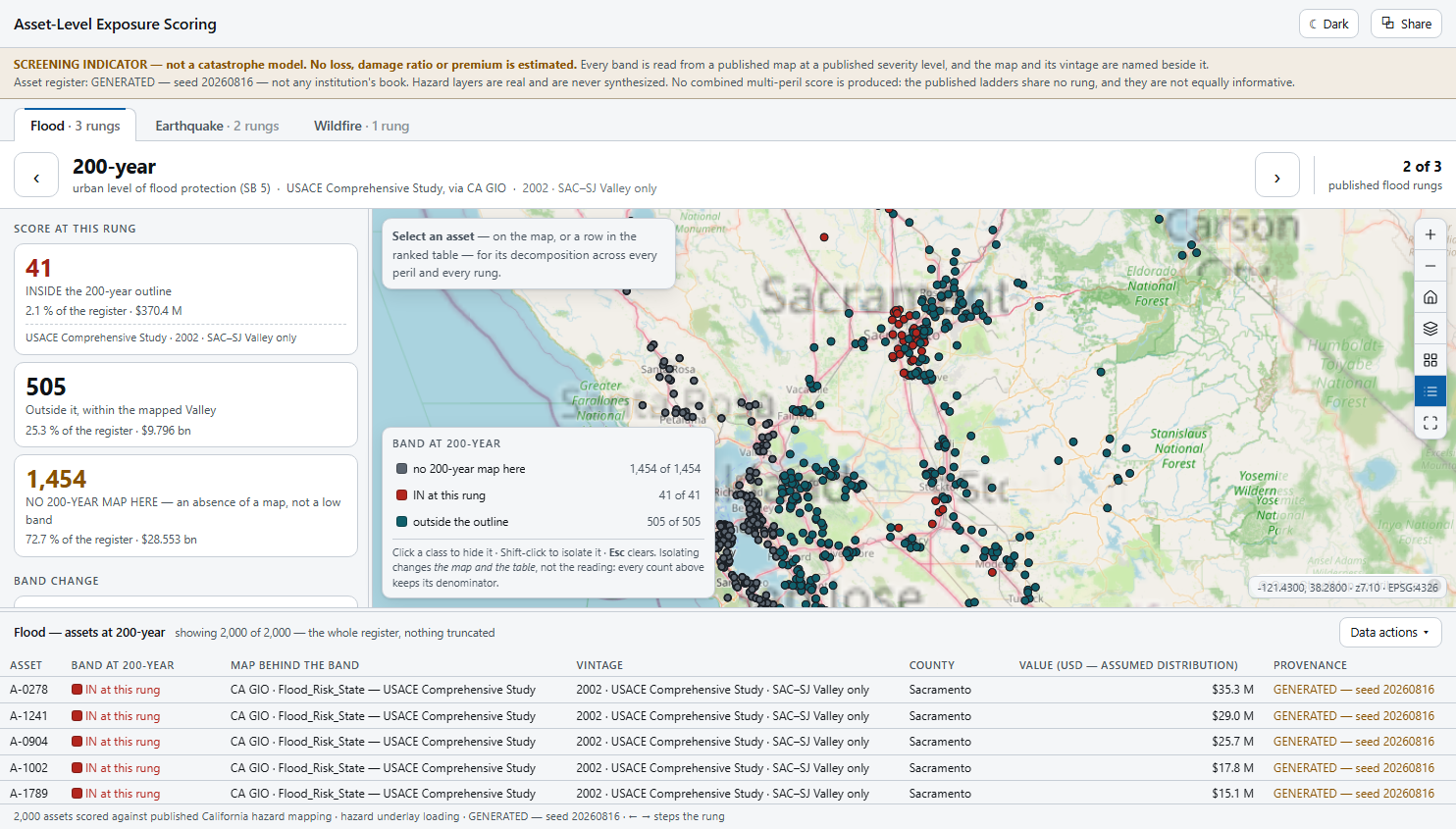The image size is (1456, 829).
Task: Click the MAP BEHIND THE BAND header
Action: (294, 665)
